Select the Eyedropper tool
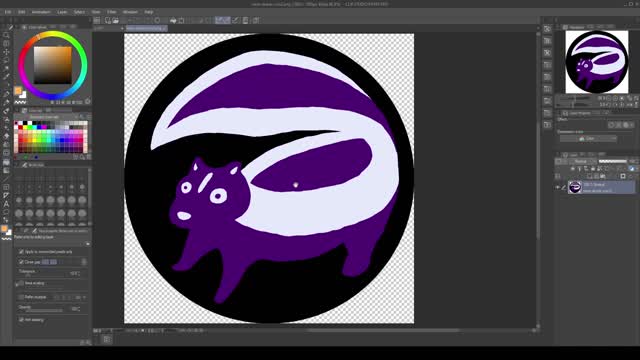The width and height of the screenshot is (640, 360). (6, 77)
